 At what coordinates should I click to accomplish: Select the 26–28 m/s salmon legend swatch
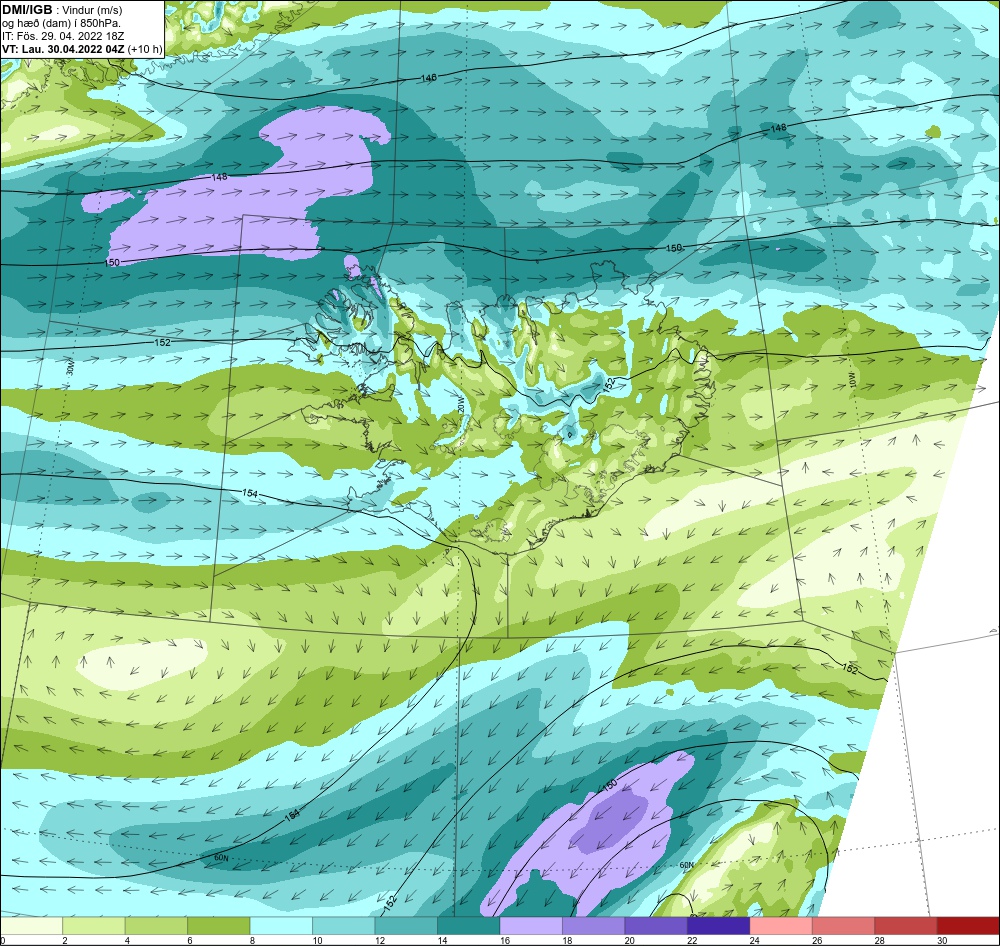click(x=844, y=925)
